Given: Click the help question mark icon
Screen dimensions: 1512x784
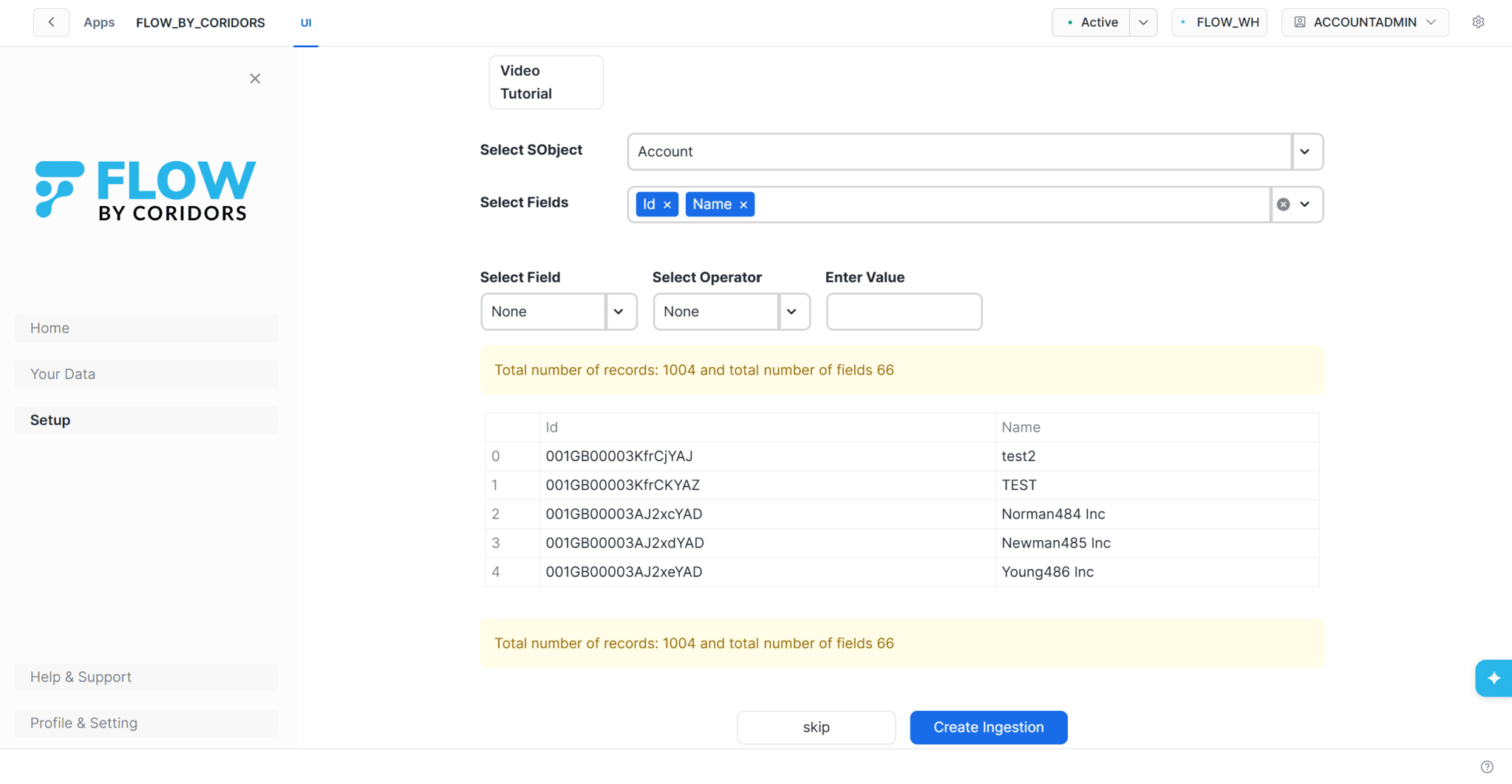Looking at the screenshot, I should tap(1487, 767).
